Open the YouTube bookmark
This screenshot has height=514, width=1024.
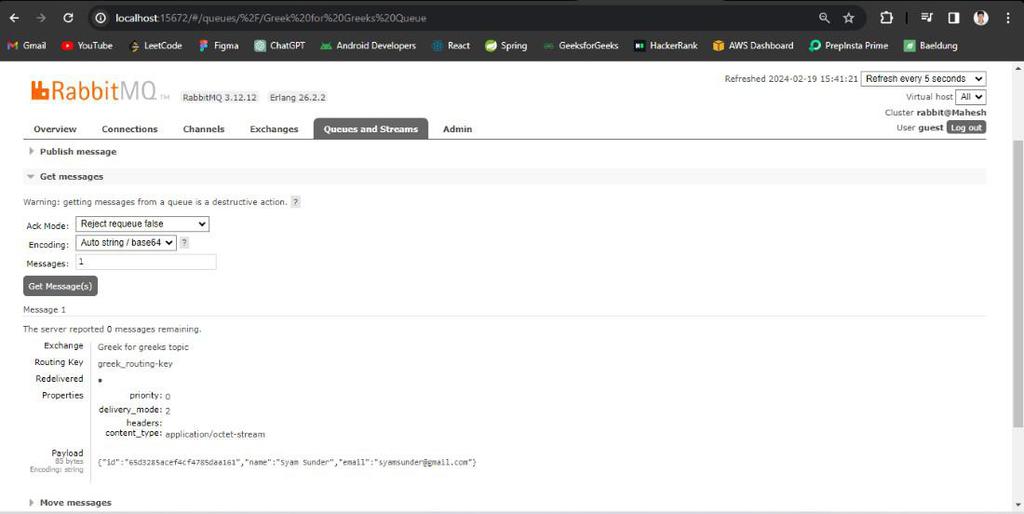tap(87, 46)
